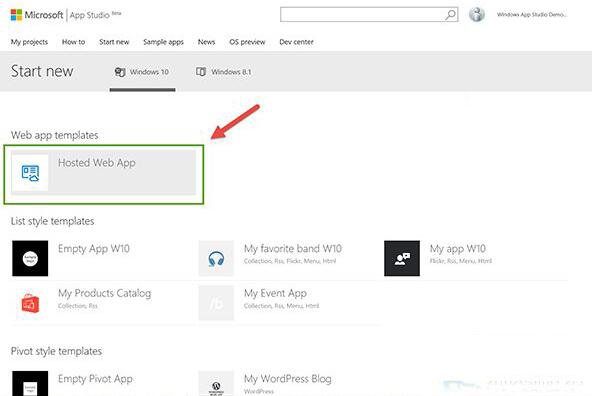Screen dimensions: 603x396
Task: Click description text under My favorite band W10
Action: pyautogui.click(x=290, y=261)
